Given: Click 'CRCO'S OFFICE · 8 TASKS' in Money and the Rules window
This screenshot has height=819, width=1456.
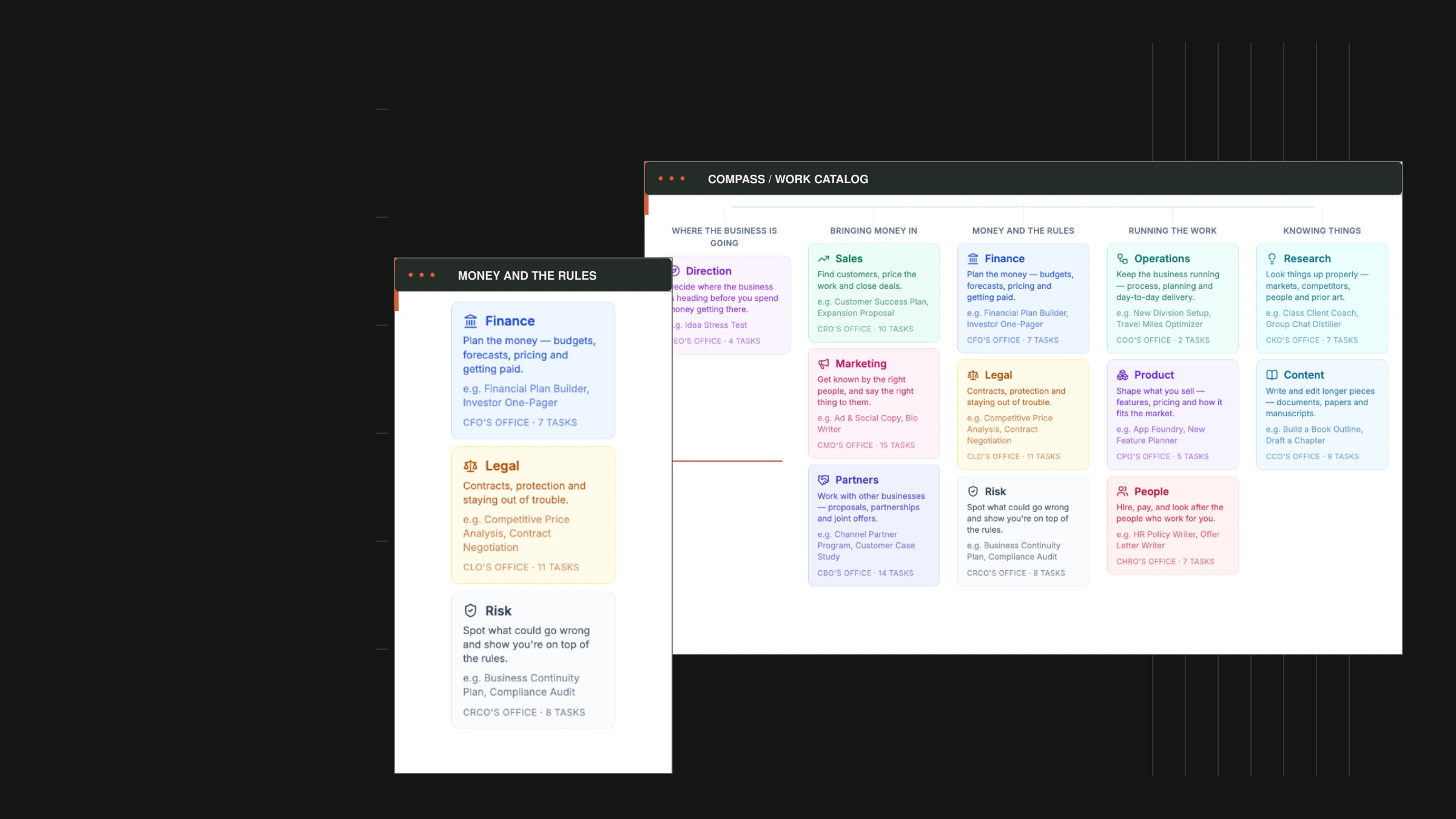Looking at the screenshot, I should point(524,713).
